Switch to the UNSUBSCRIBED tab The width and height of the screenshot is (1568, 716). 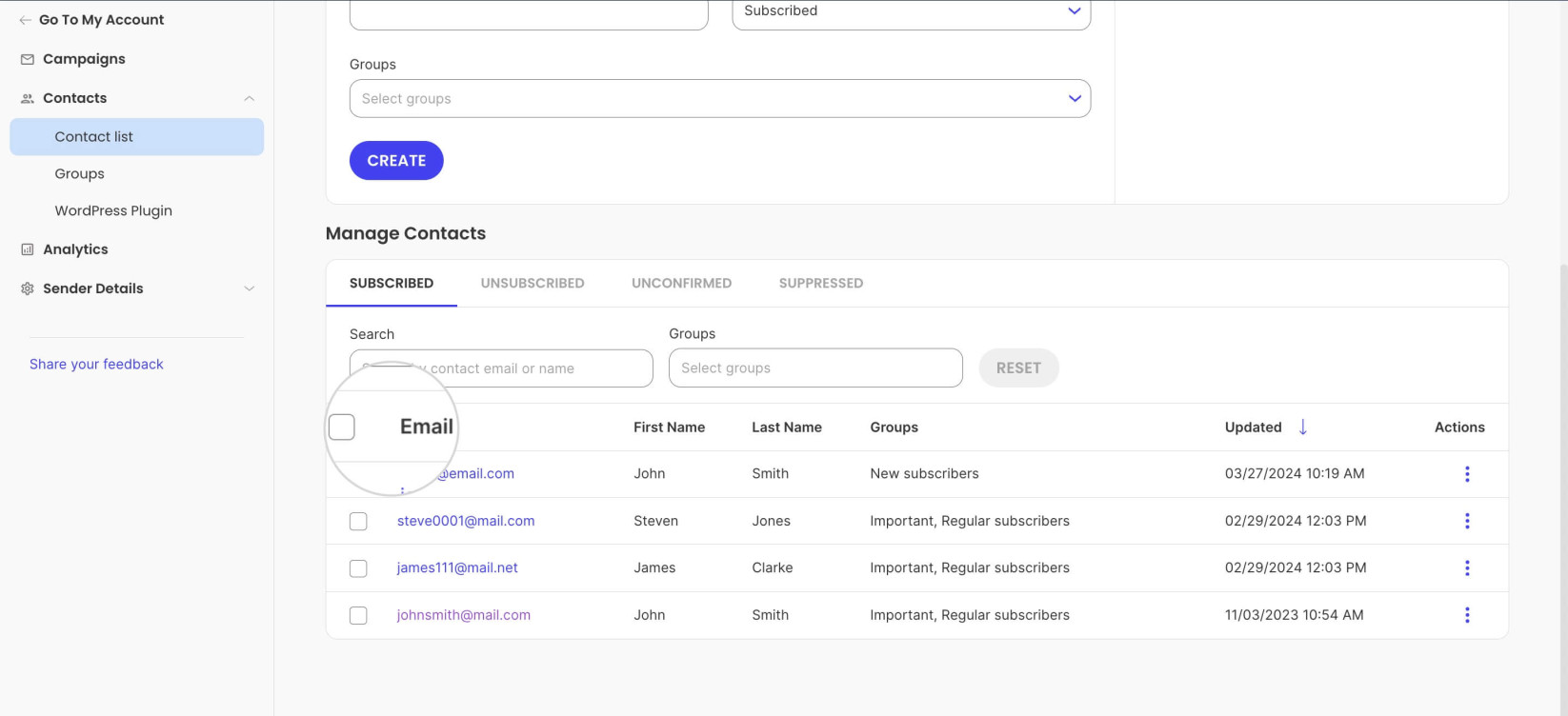tap(533, 283)
